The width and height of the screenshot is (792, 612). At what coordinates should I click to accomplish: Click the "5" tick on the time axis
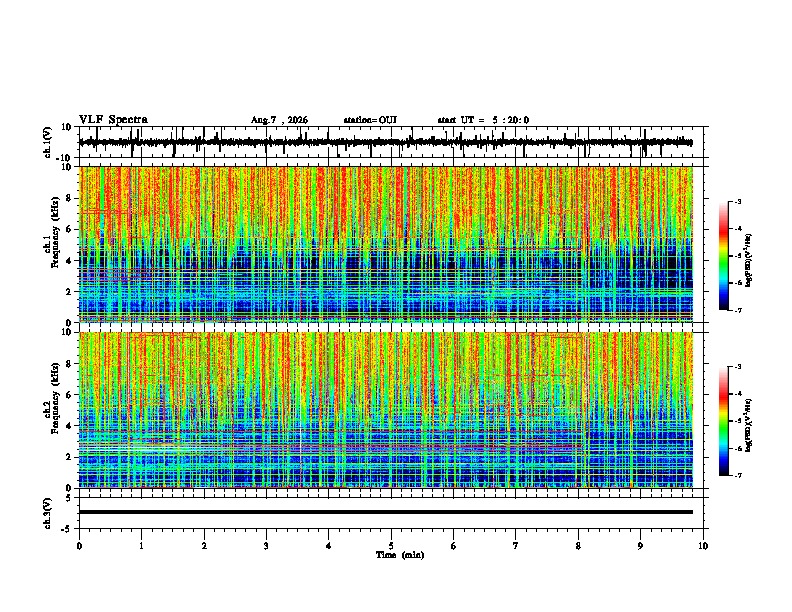pyautogui.click(x=391, y=546)
